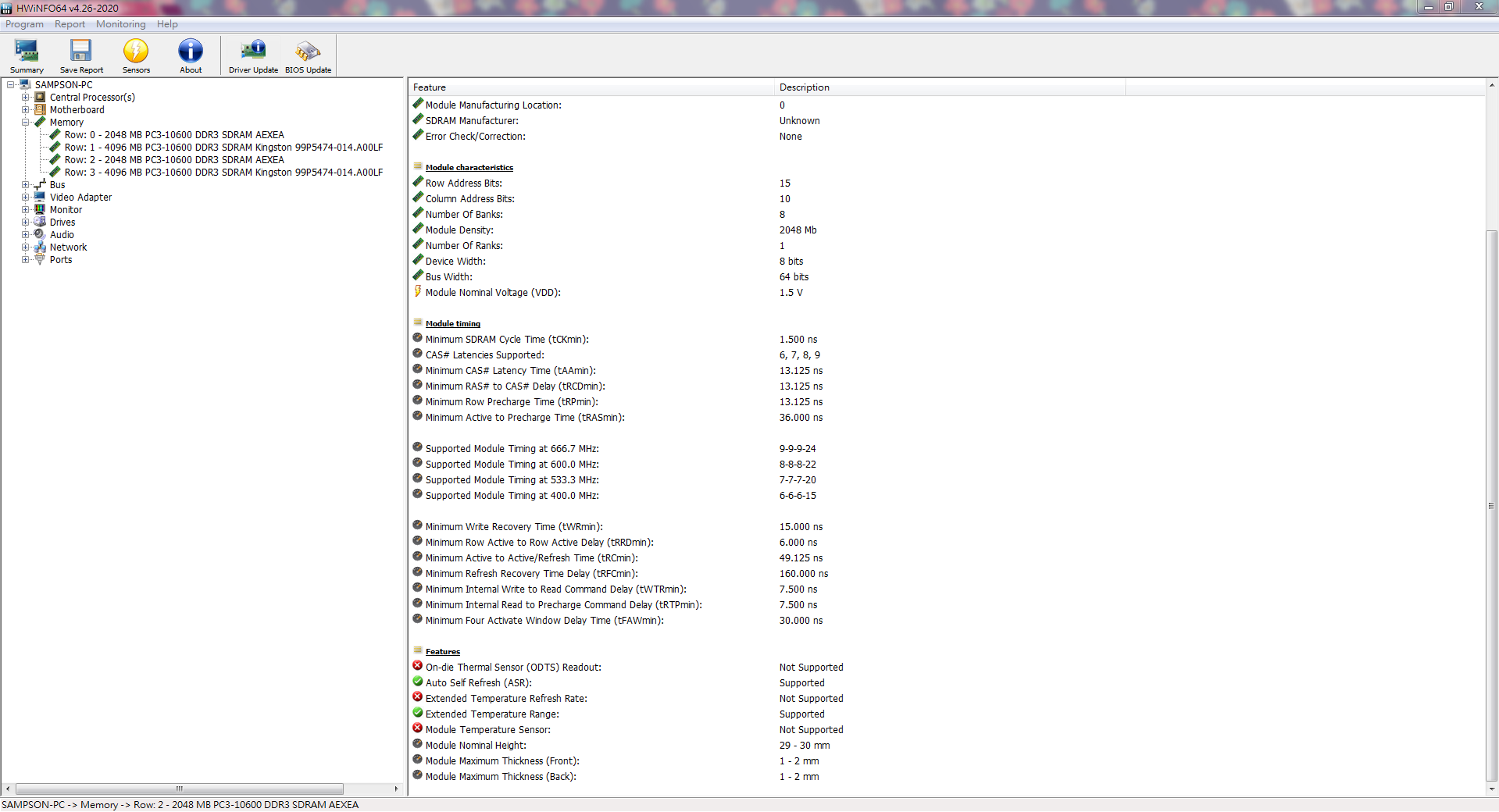
Task: Expand the Motherboard node
Action: [25, 109]
